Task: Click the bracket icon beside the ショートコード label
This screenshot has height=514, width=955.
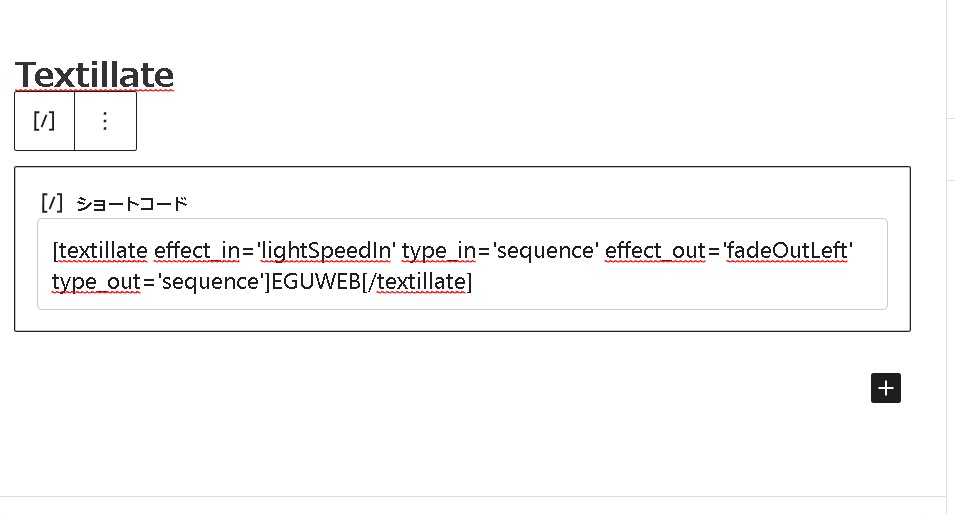Action: tap(53, 203)
